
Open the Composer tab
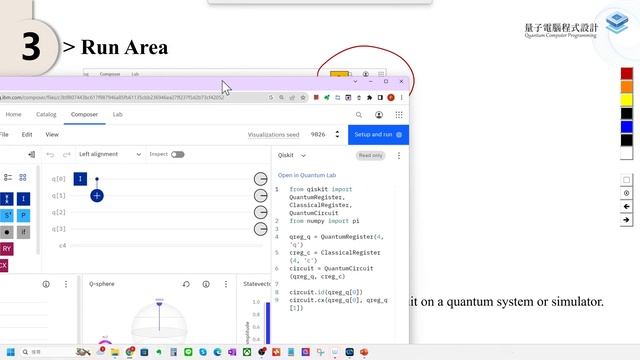click(x=84, y=115)
